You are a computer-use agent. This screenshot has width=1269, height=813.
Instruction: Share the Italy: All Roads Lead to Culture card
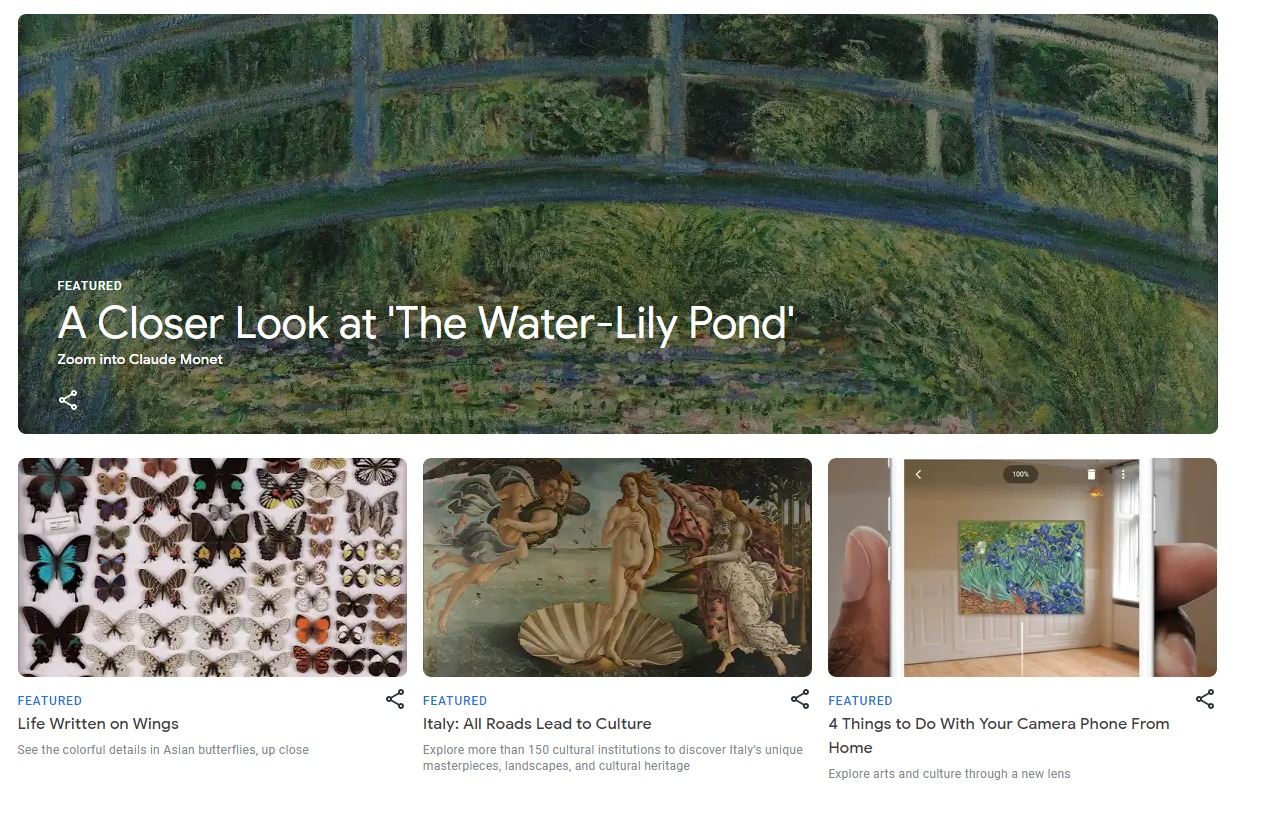click(800, 699)
